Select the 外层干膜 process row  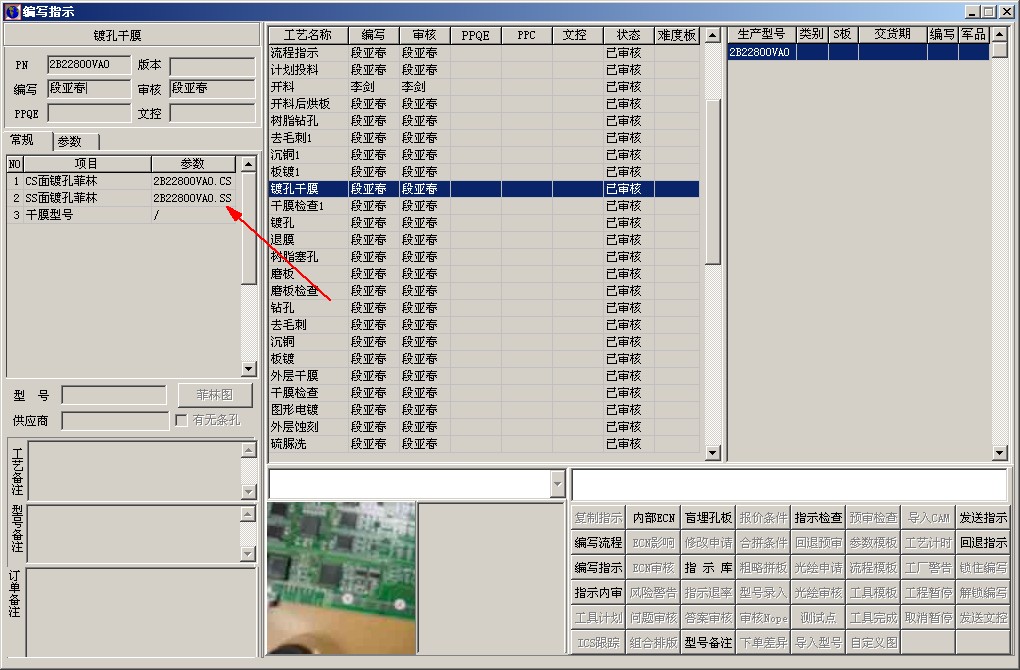(x=484, y=375)
